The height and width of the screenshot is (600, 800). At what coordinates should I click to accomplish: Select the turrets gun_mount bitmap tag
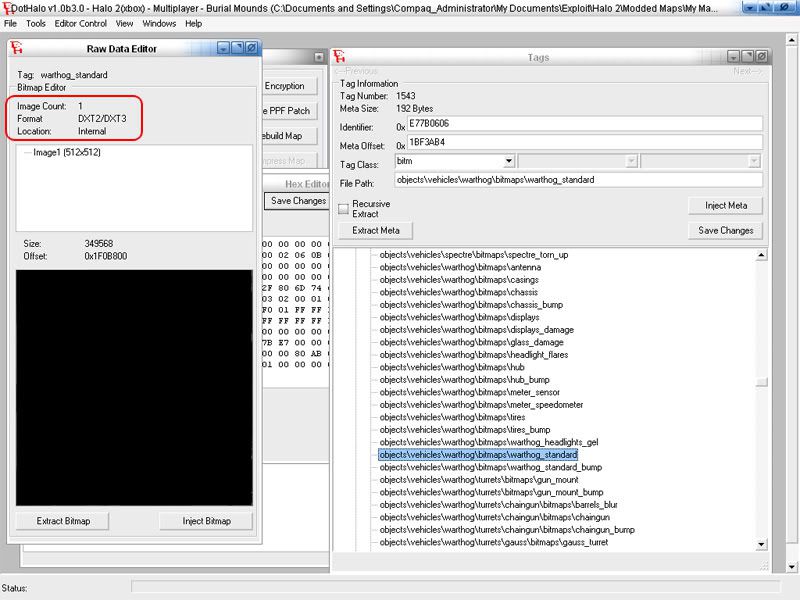coord(479,480)
